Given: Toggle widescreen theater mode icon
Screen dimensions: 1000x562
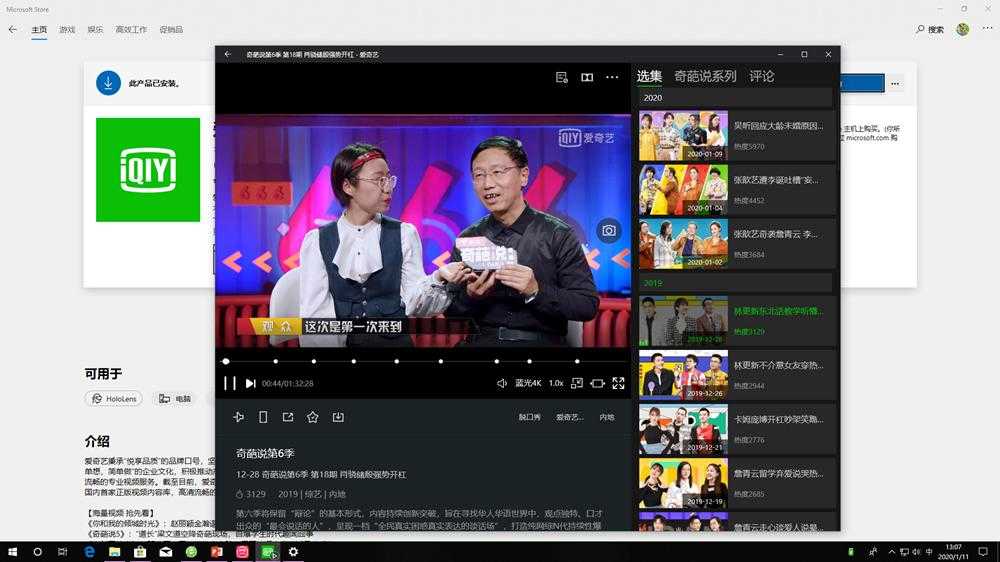Looking at the screenshot, I should click(598, 383).
